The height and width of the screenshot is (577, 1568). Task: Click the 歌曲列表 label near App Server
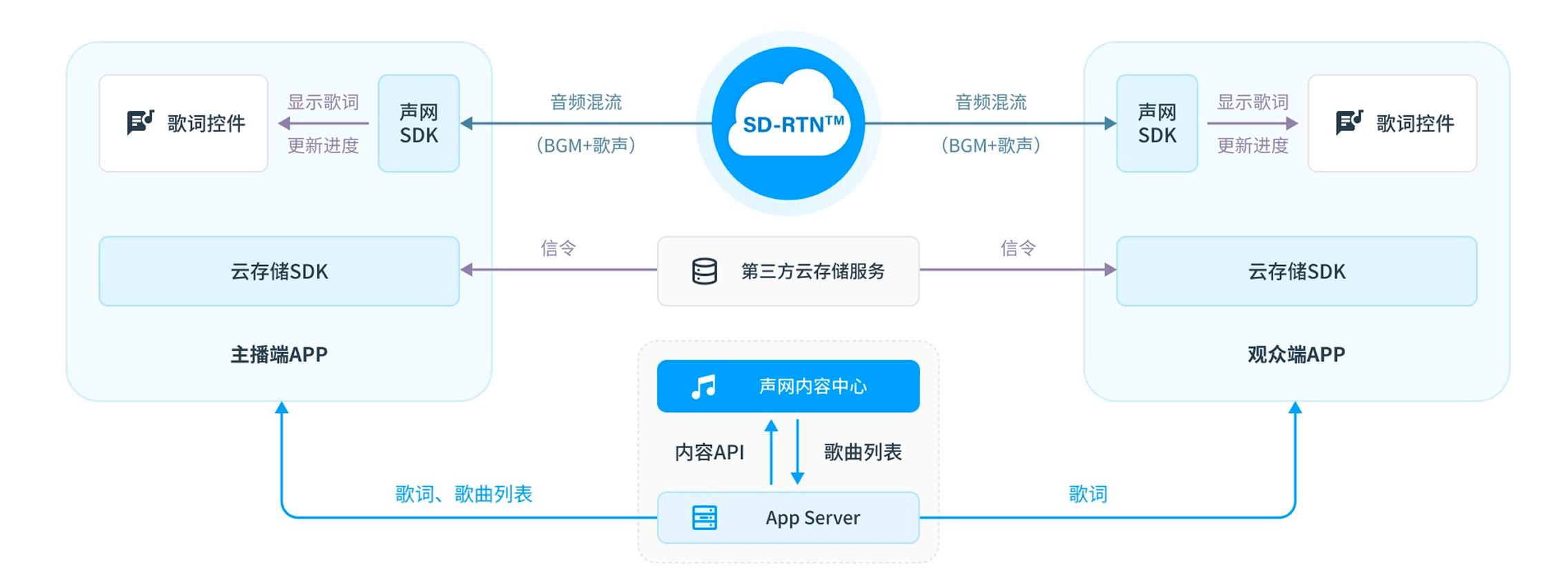tap(863, 452)
